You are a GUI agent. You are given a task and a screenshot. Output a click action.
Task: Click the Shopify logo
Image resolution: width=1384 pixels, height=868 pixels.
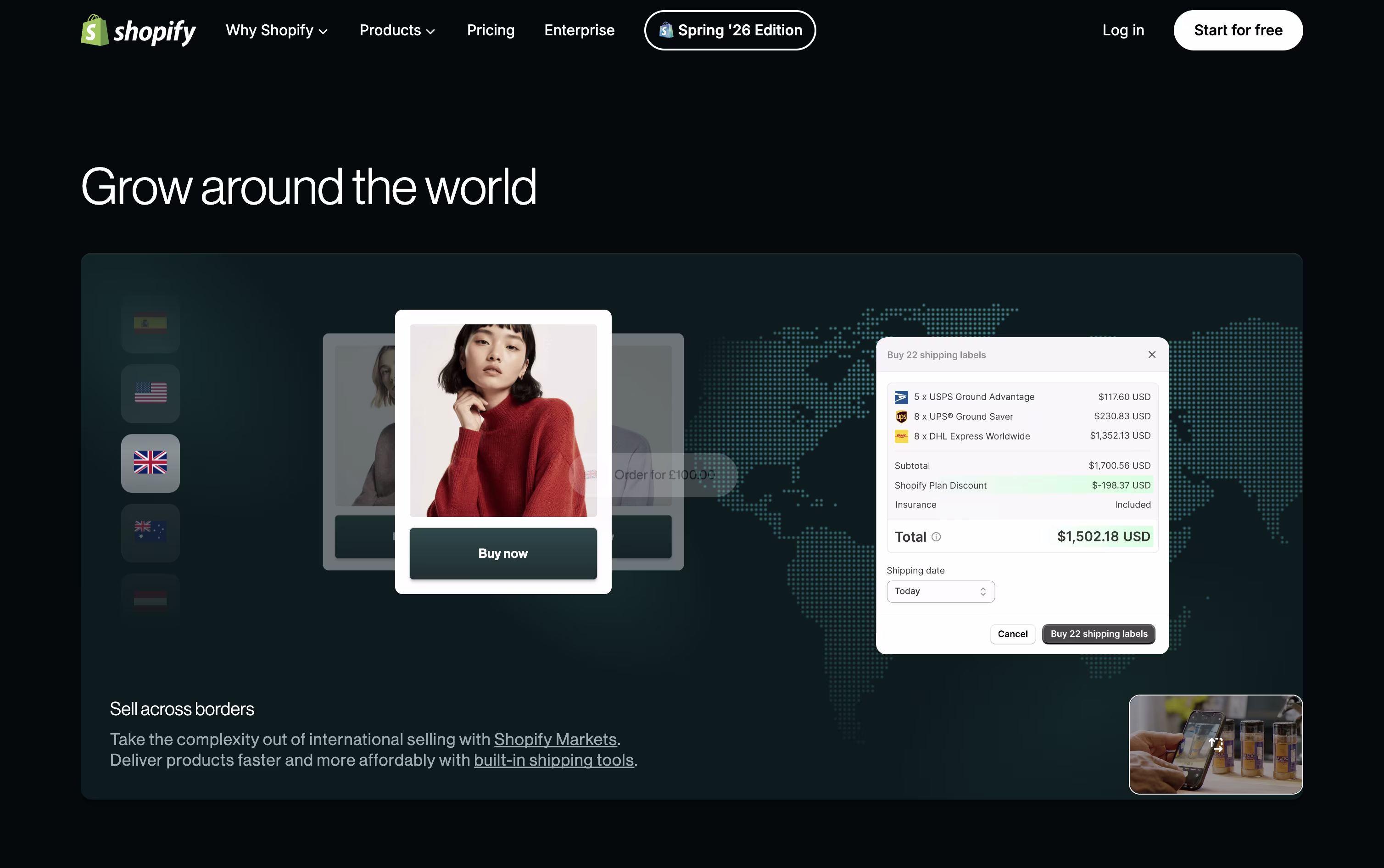click(x=138, y=30)
